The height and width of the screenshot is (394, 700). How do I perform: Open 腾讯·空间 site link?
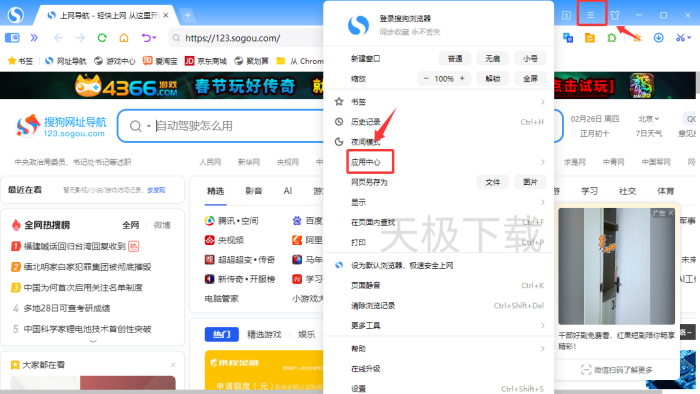[x=231, y=220]
